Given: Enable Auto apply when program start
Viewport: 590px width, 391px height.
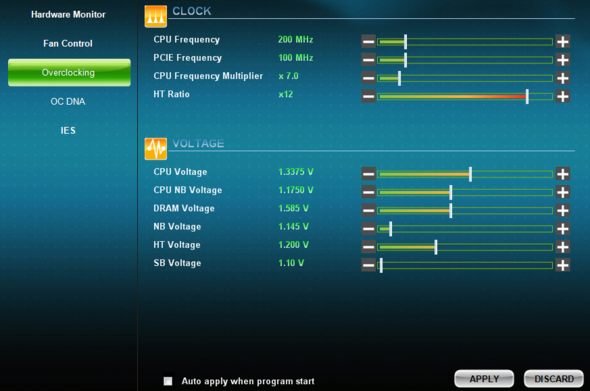Looking at the screenshot, I should coord(168,381).
